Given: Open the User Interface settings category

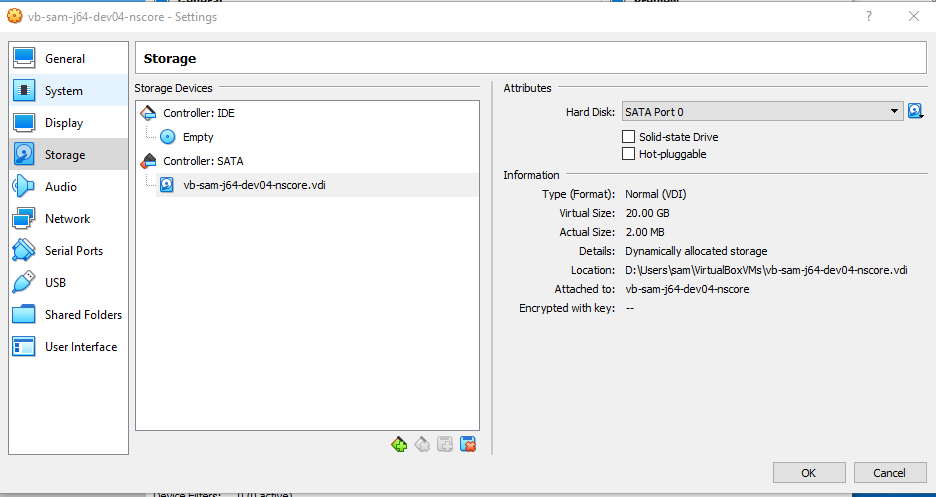Looking at the screenshot, I should [x=69, y=347].
